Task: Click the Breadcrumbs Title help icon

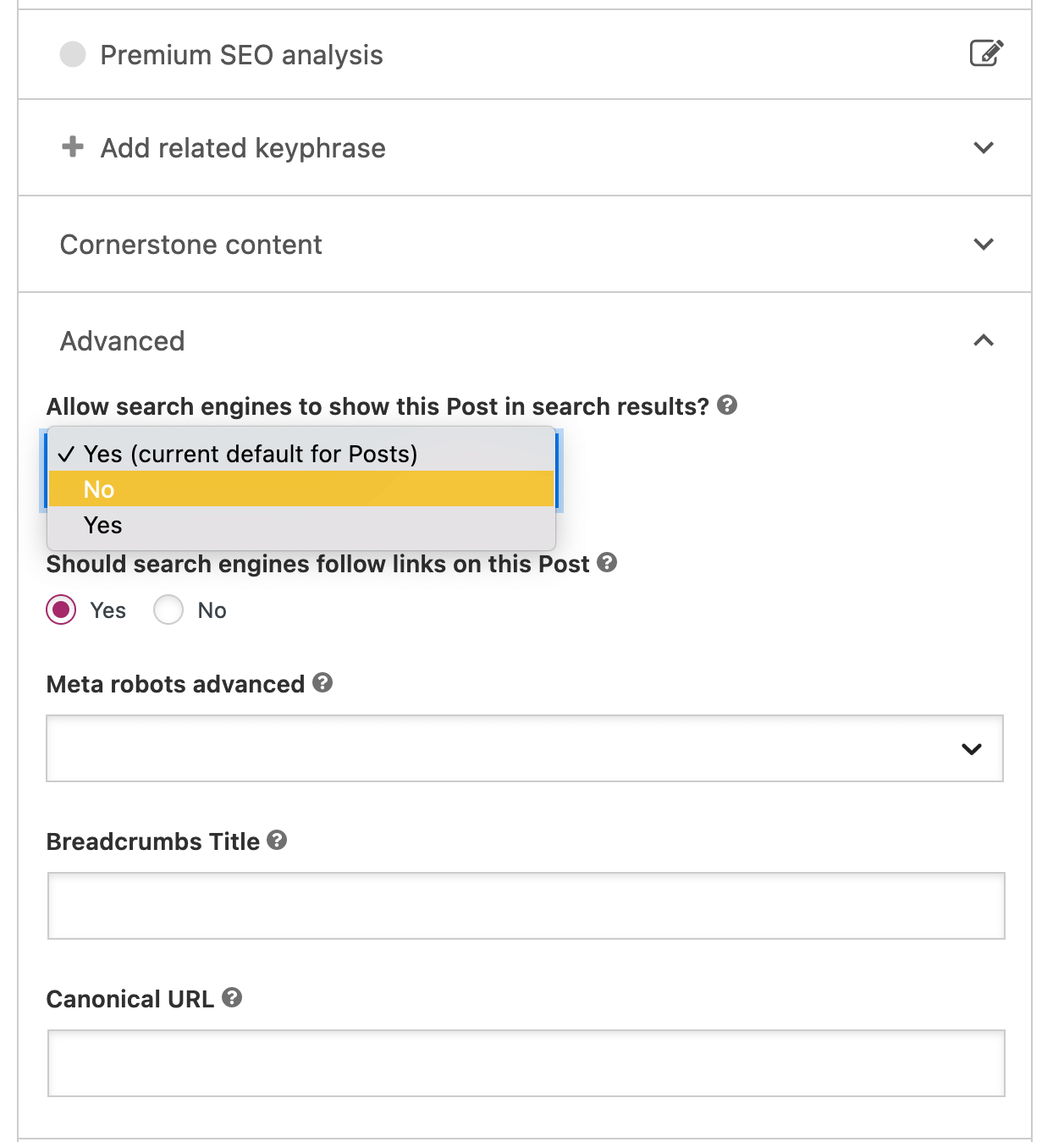Action: click(275, 841)
